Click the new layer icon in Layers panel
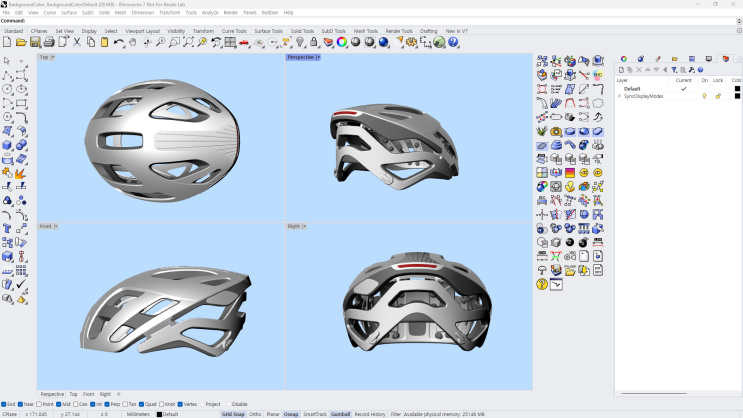 [x=621, y=70]
